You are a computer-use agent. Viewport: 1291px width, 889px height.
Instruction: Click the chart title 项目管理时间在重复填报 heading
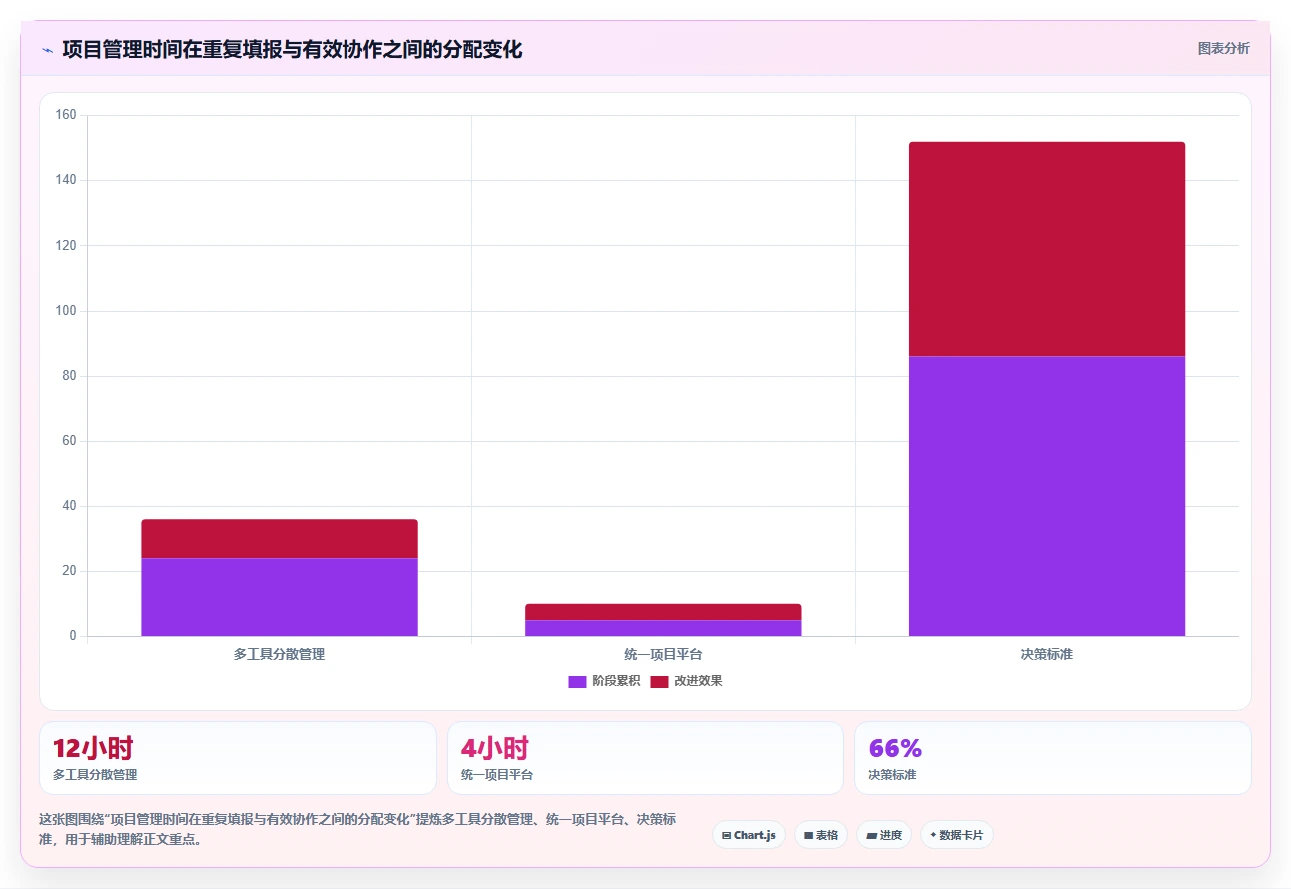pos(292,49)
